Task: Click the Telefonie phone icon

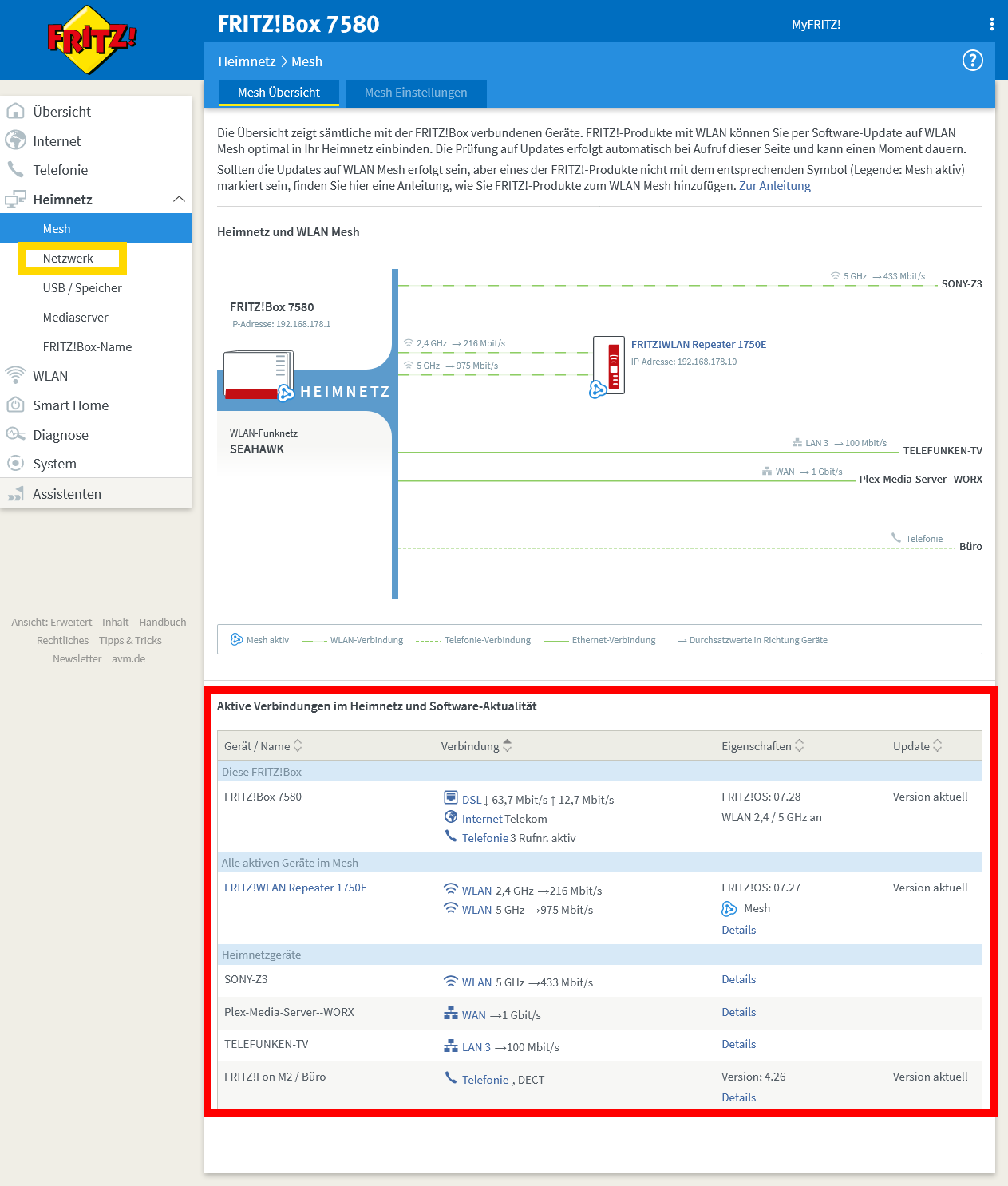Action: click(x=16, y=169)
